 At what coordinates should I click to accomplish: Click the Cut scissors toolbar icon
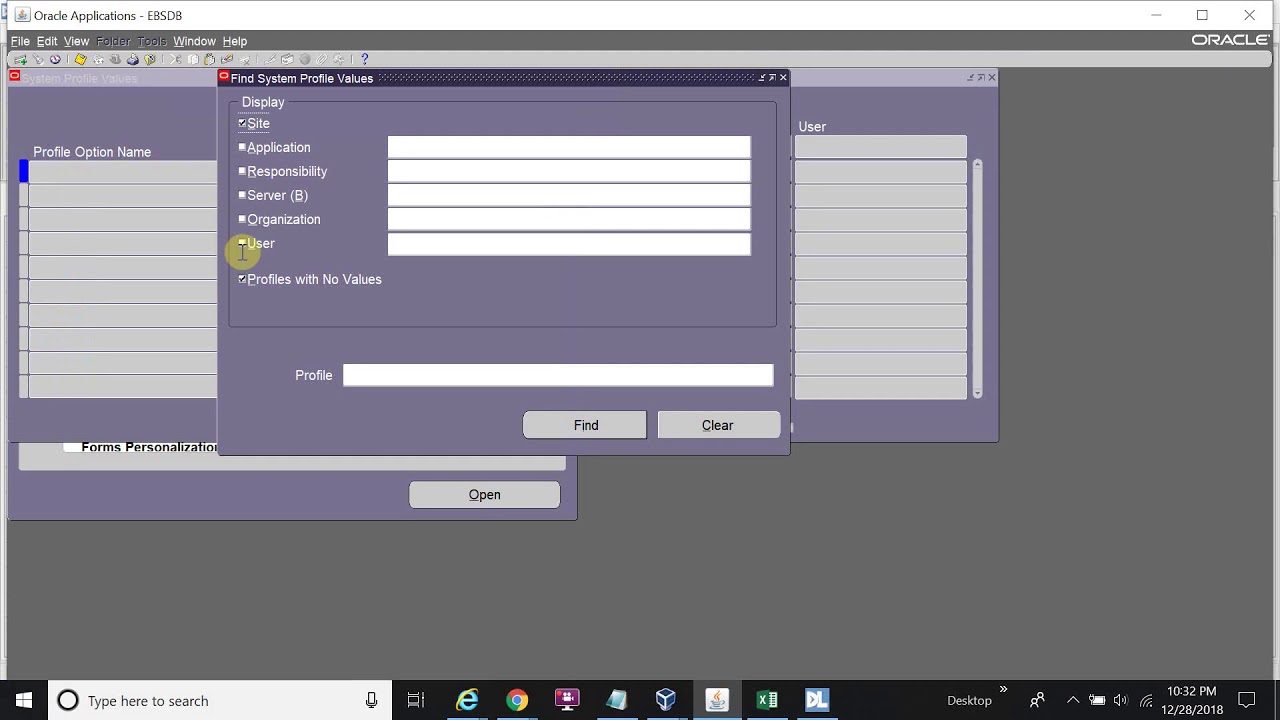176,60
